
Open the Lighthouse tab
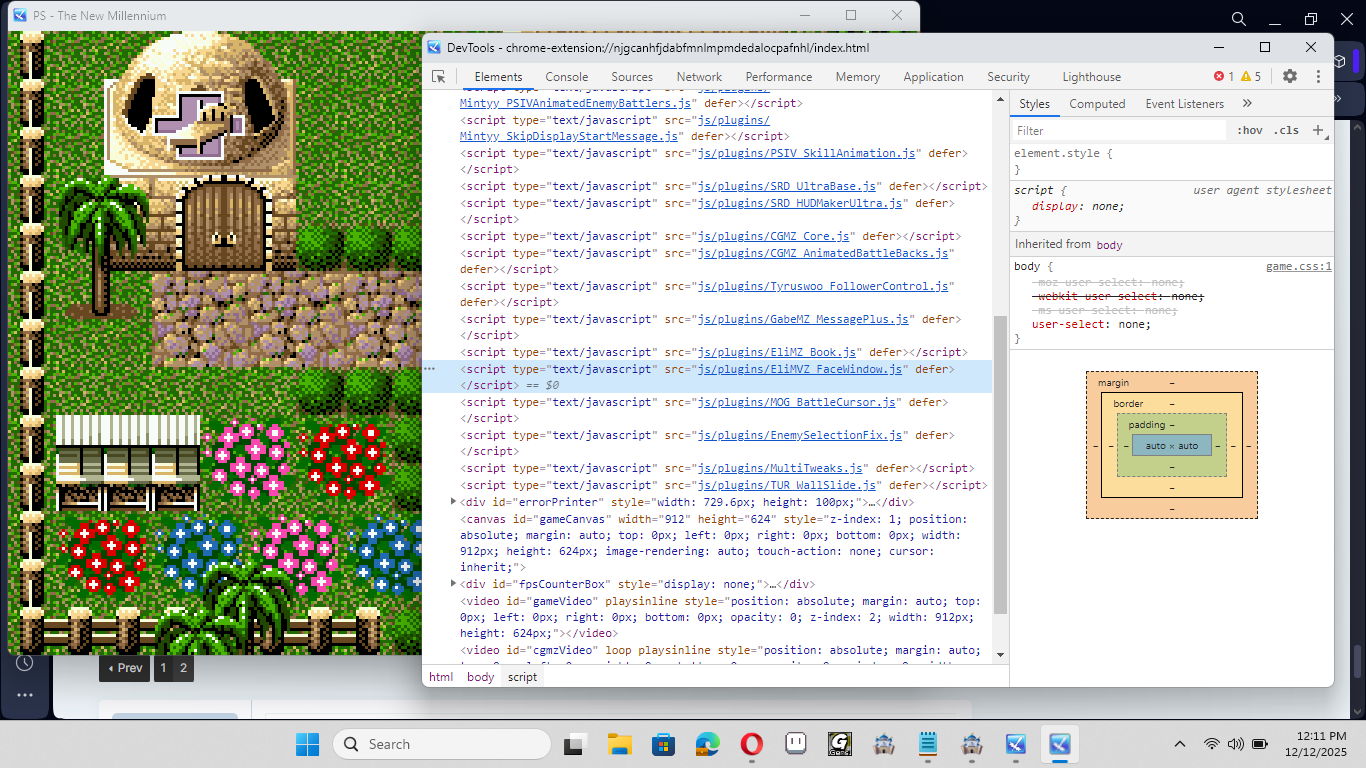pos(1091,77)
